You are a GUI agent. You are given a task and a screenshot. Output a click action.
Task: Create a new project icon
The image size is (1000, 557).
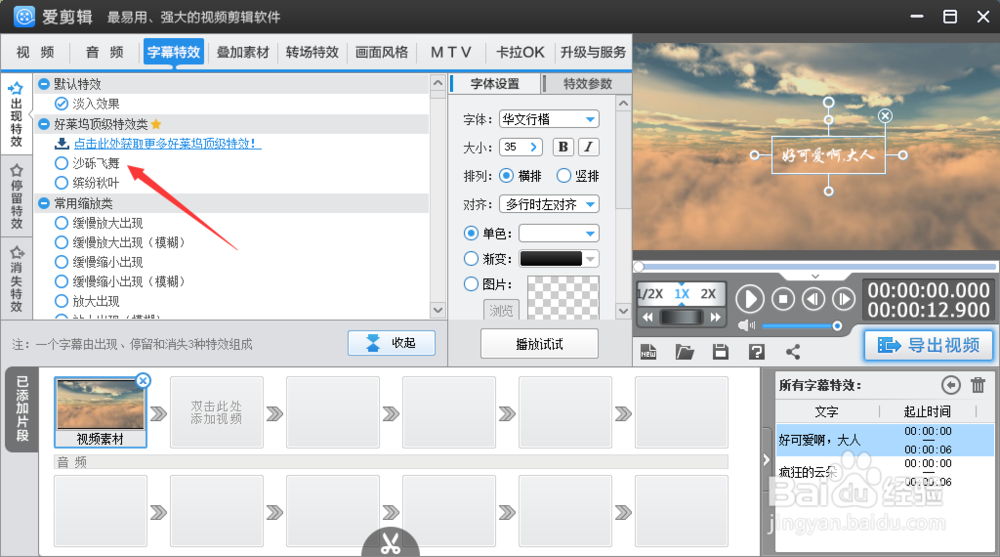coord(648,352)
